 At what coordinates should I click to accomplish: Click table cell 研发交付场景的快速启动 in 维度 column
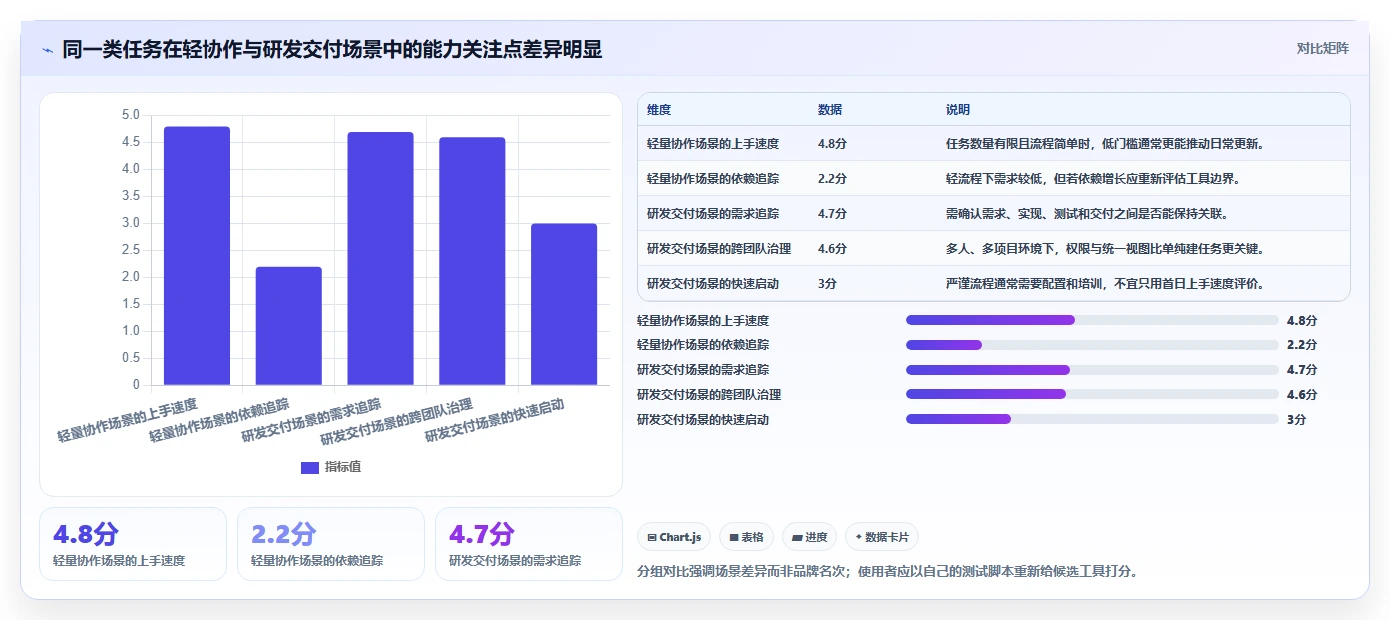[x=713, y=284]
